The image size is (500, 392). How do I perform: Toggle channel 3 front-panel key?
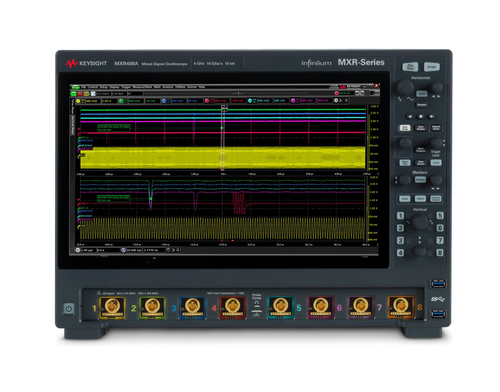click(x=400, y=240)
